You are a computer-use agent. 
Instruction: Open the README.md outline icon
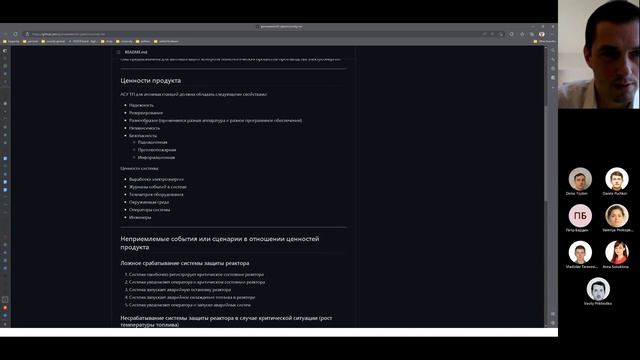(x=118, y=52)
